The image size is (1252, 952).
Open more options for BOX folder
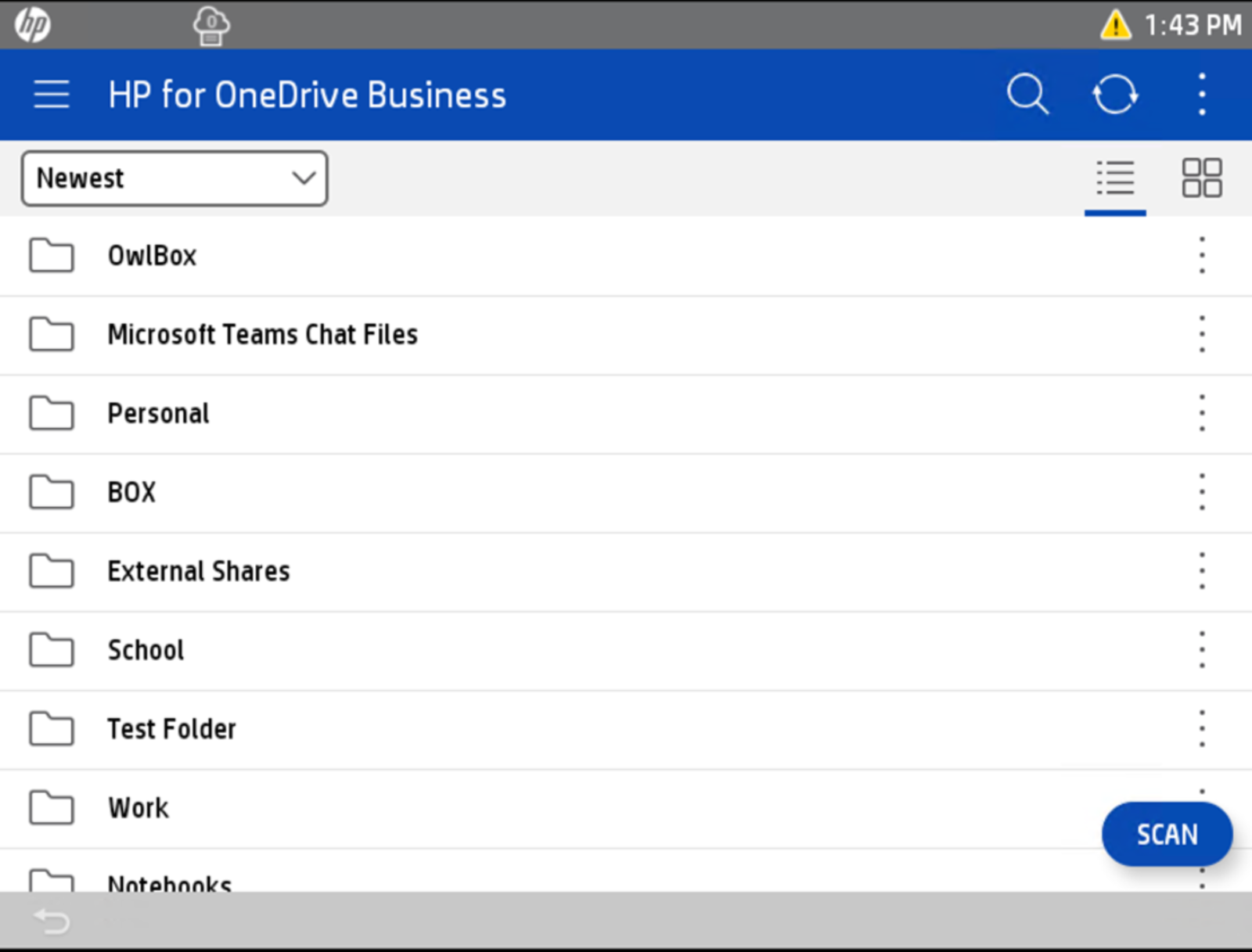click(1202, 492)
